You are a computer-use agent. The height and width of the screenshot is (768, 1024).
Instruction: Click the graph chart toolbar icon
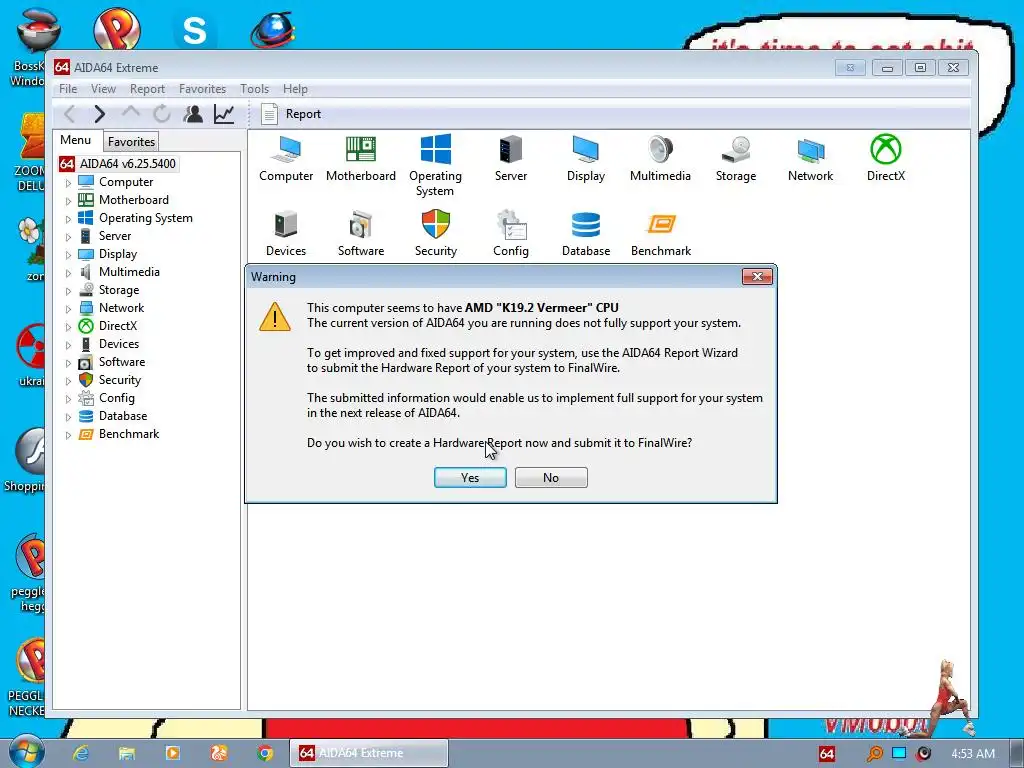(224, 114)
